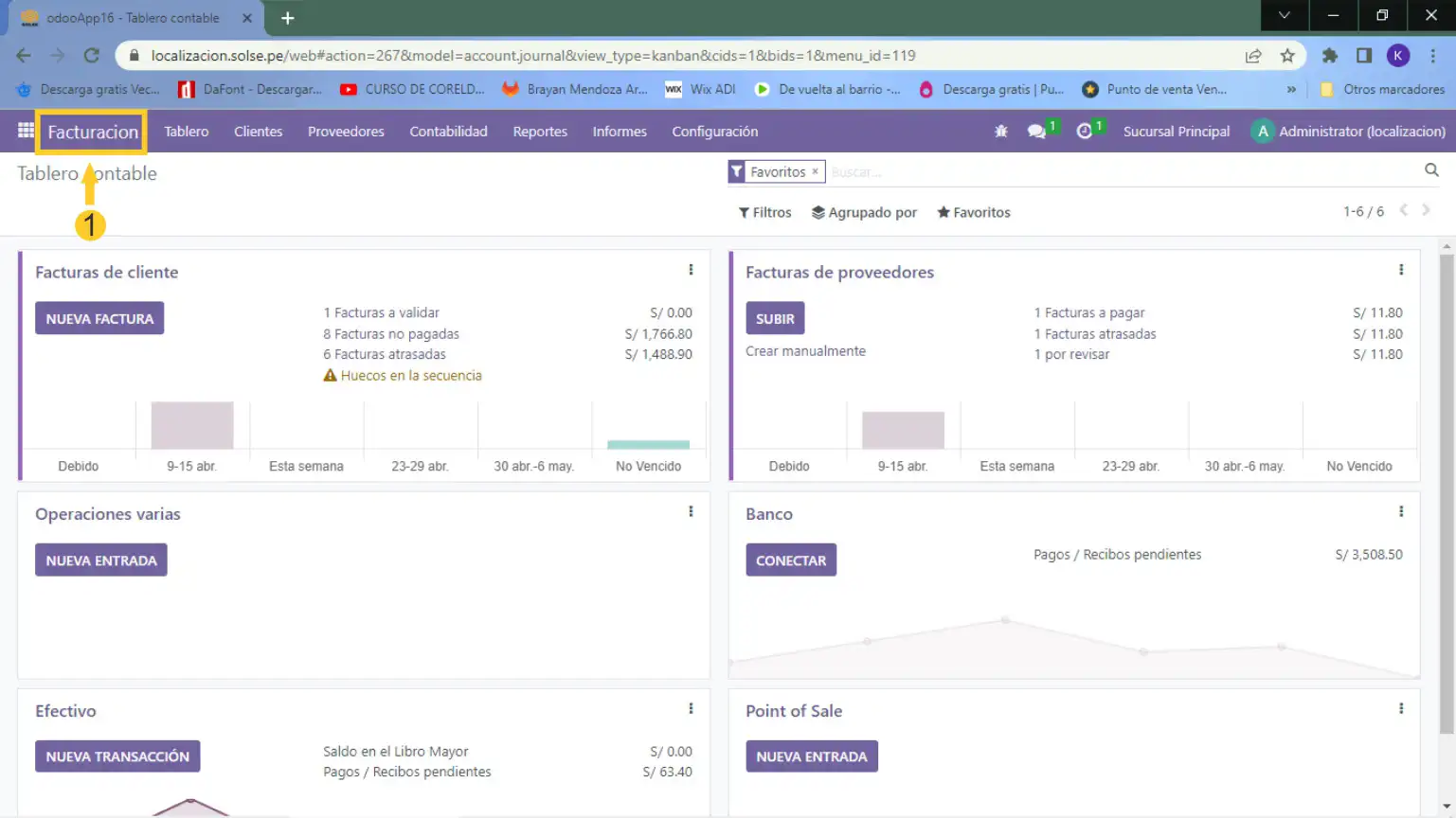Click the Huecos en la secuencia warning
This screenshot has width=1456, height=818.
(410, 376)
